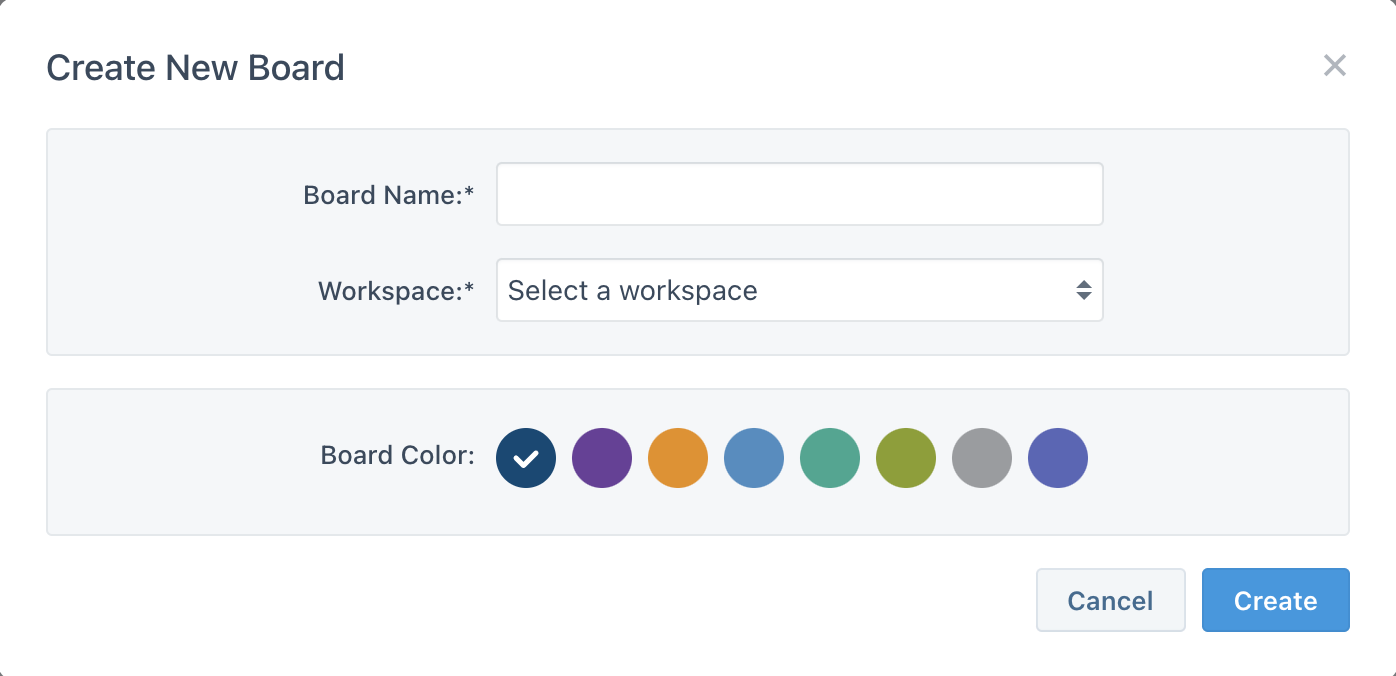Click the Board Name input field
This screenshot has width=1396, height=676.
point(800,194)
